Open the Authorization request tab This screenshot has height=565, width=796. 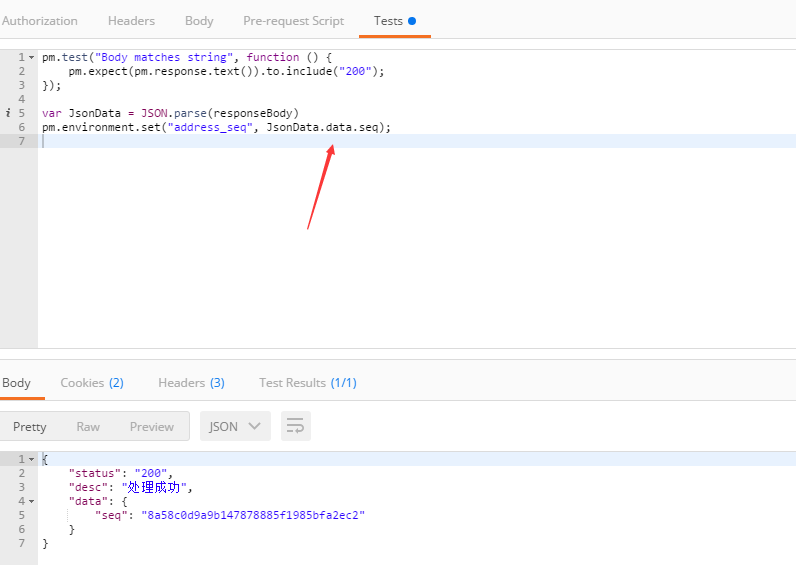click(40, 21)
